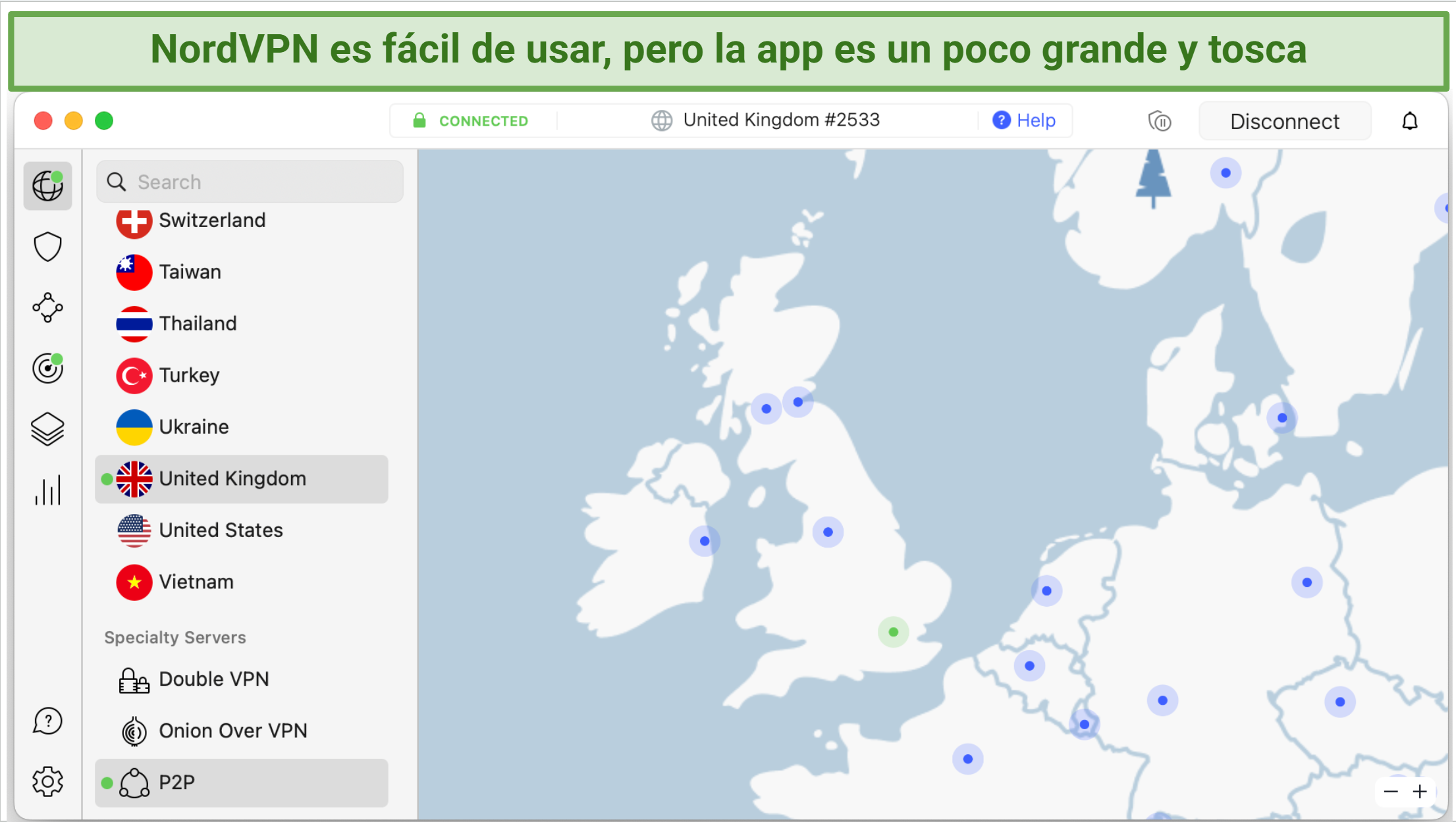
Task: Click the "Taiwan" country name
Action: [190, 272]
